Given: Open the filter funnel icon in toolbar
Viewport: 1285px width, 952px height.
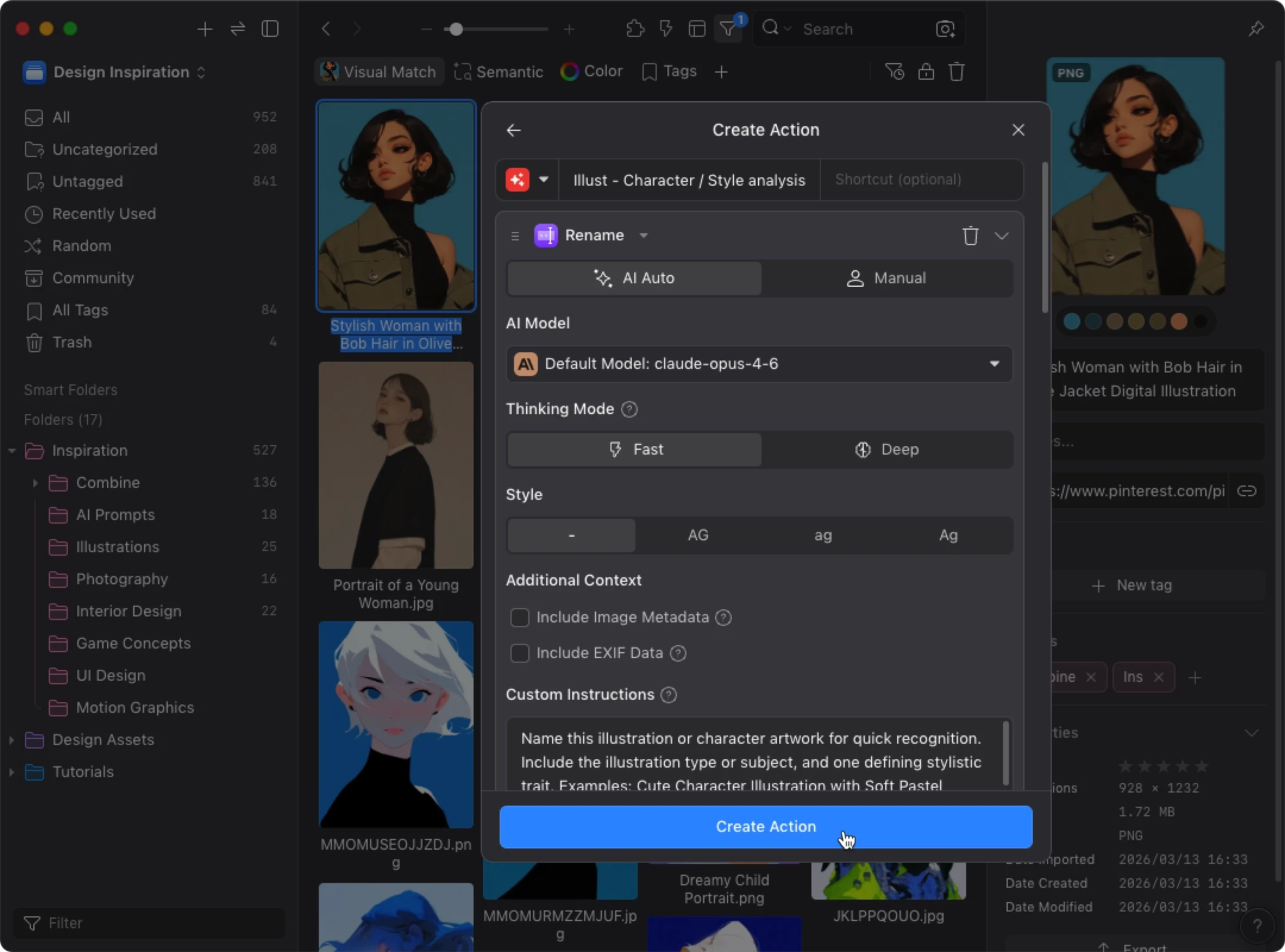Looking at the screenshot, I should point(728,29).
